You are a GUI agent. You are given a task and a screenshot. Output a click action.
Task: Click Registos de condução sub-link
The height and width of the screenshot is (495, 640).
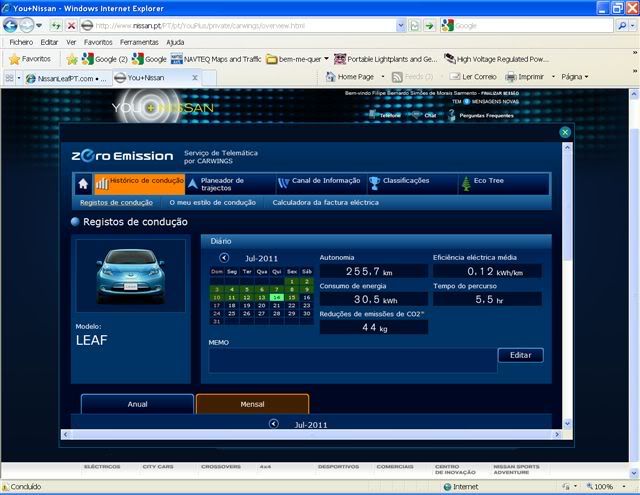(x=116, y=202)
